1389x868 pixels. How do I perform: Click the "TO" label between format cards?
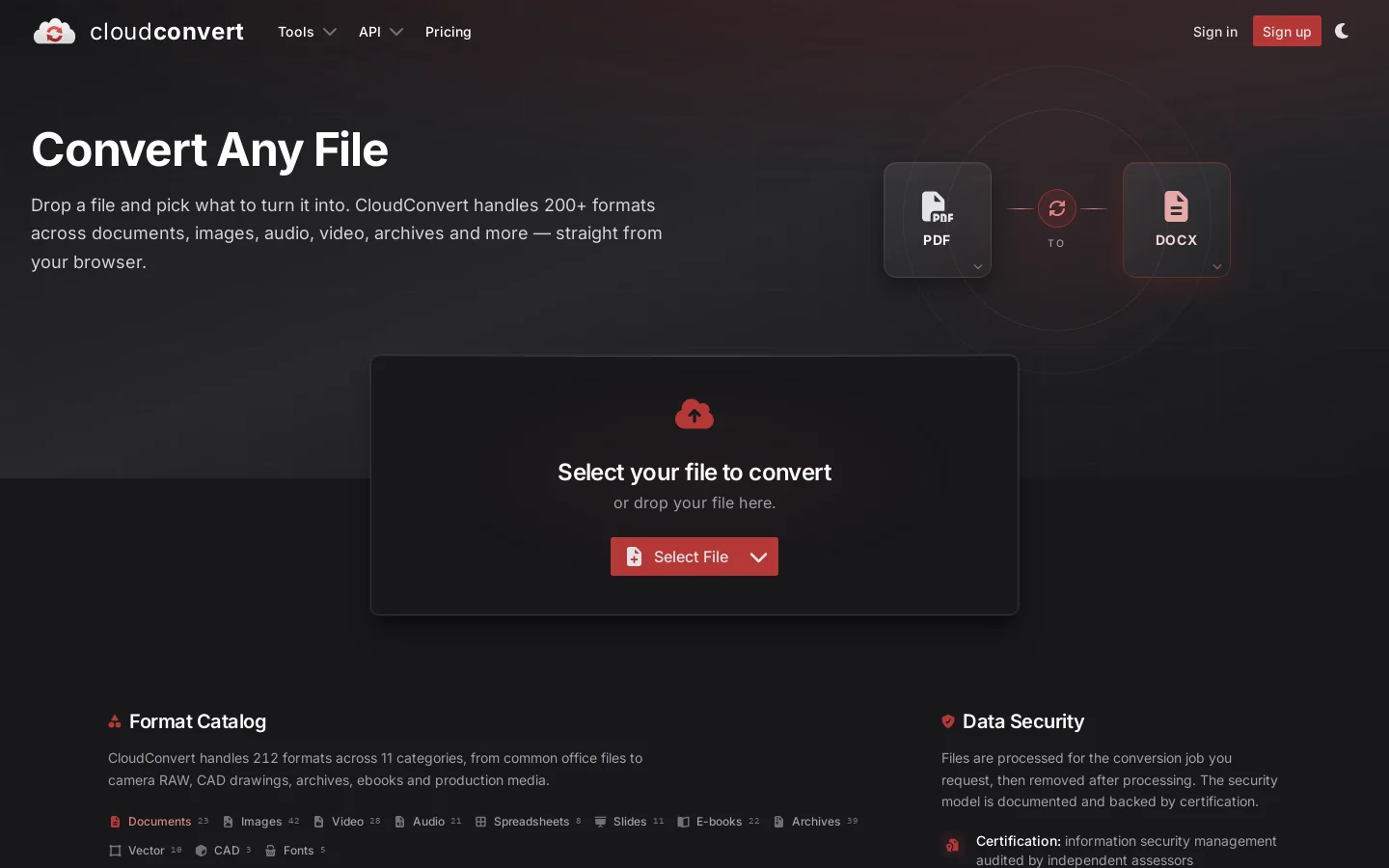1056,243
